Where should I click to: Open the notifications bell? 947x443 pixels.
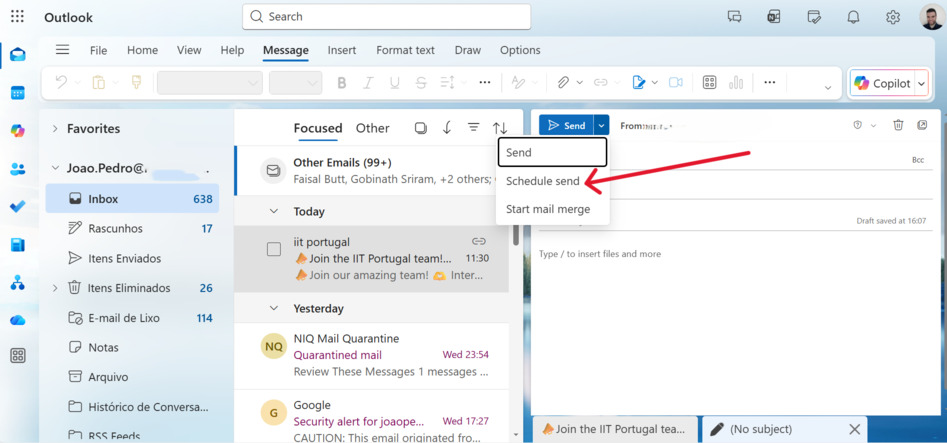tap(853, 17)
